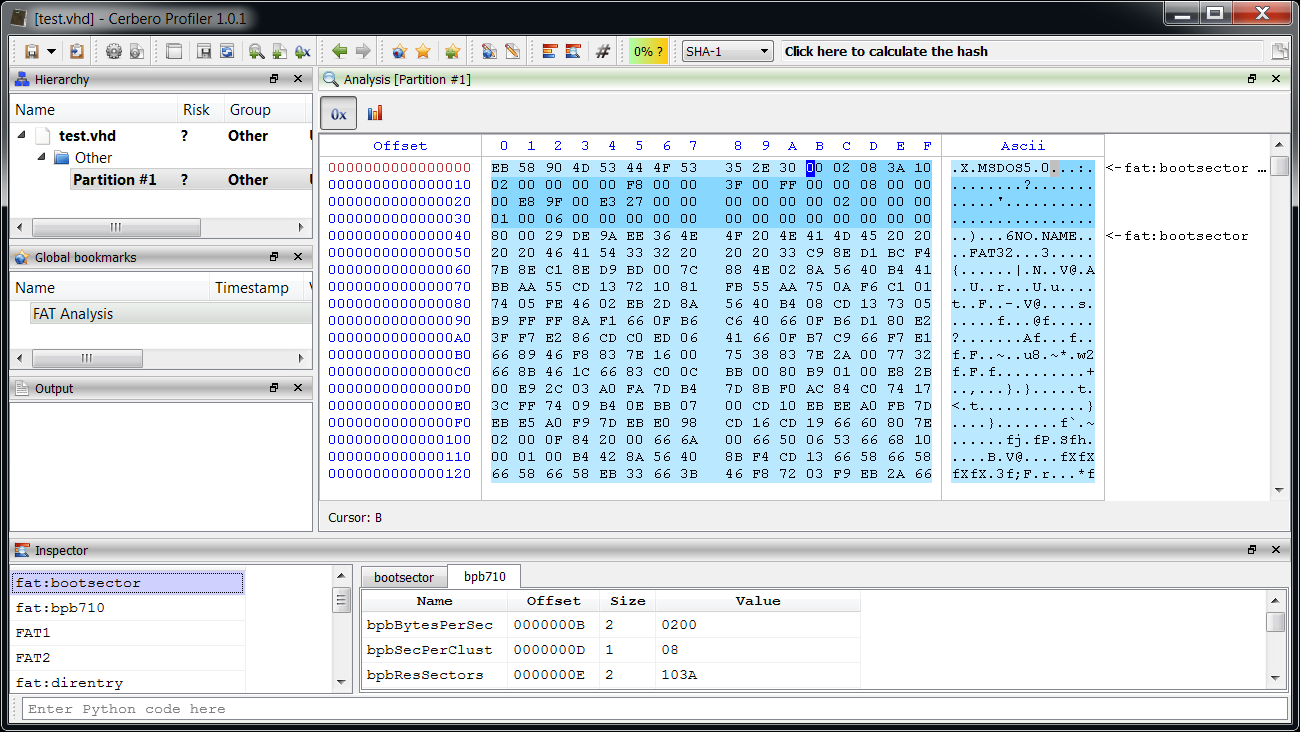Image resolution: width=1300 pixels, height=732 pixels.
Task: Close the Inspector panel
Action: pos(1275,550)
